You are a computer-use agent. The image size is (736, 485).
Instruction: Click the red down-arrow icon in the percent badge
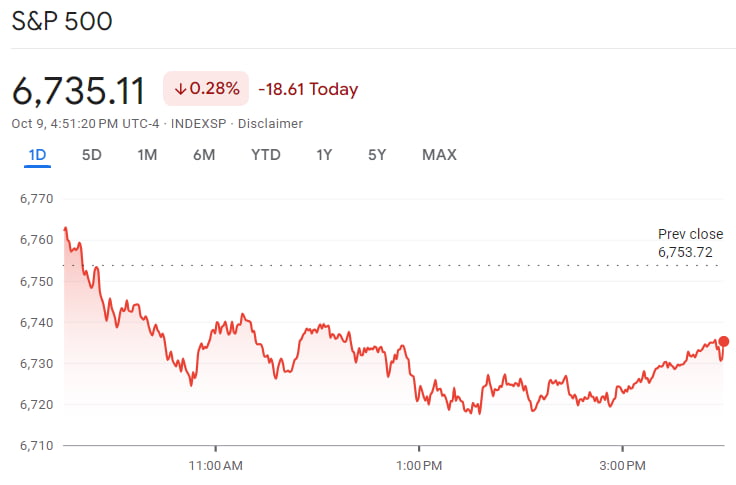click(180, 89)
